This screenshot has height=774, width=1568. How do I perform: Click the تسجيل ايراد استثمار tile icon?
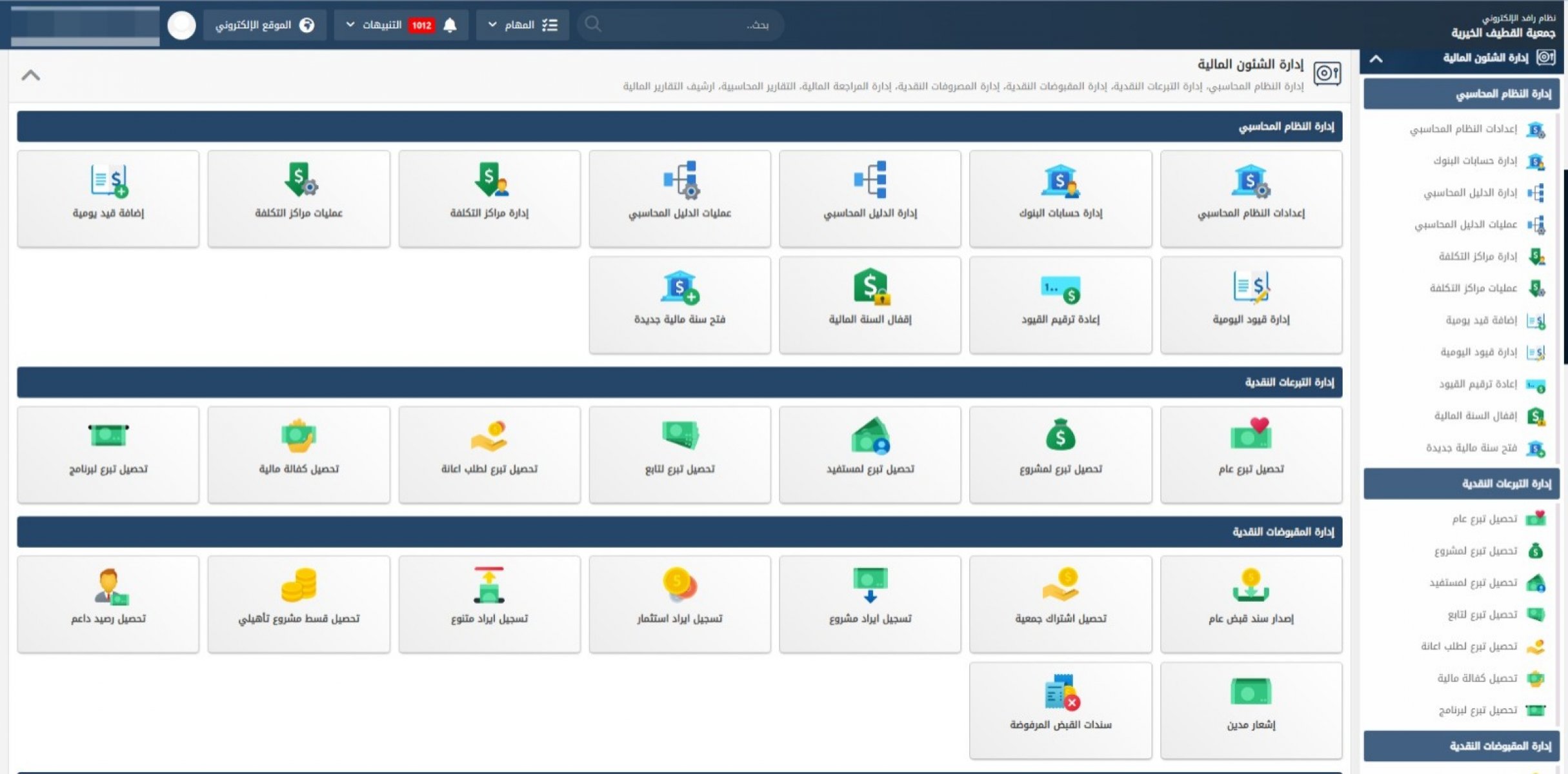tap(679, 584)
